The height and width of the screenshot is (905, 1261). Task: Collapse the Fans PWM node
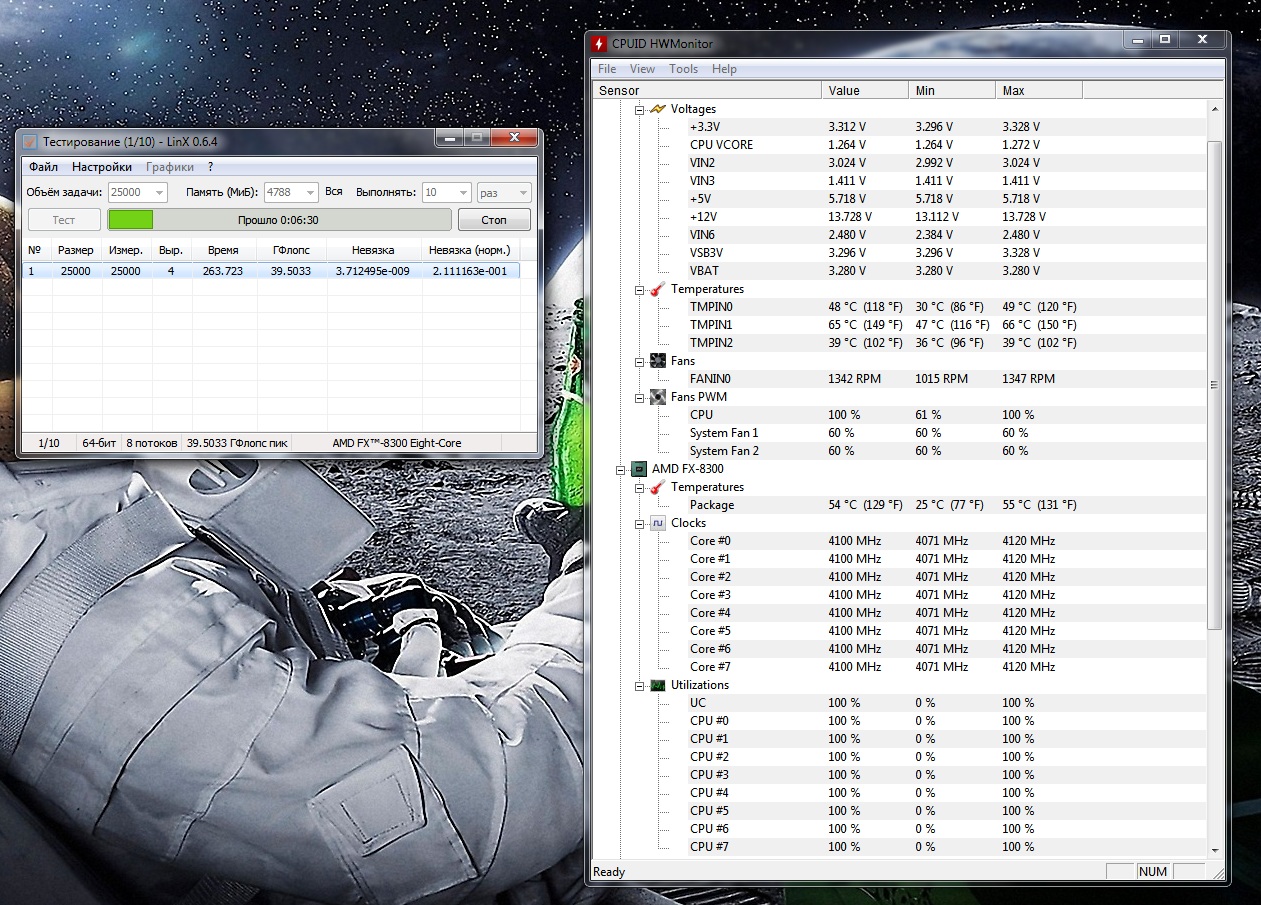coord(639,397)
